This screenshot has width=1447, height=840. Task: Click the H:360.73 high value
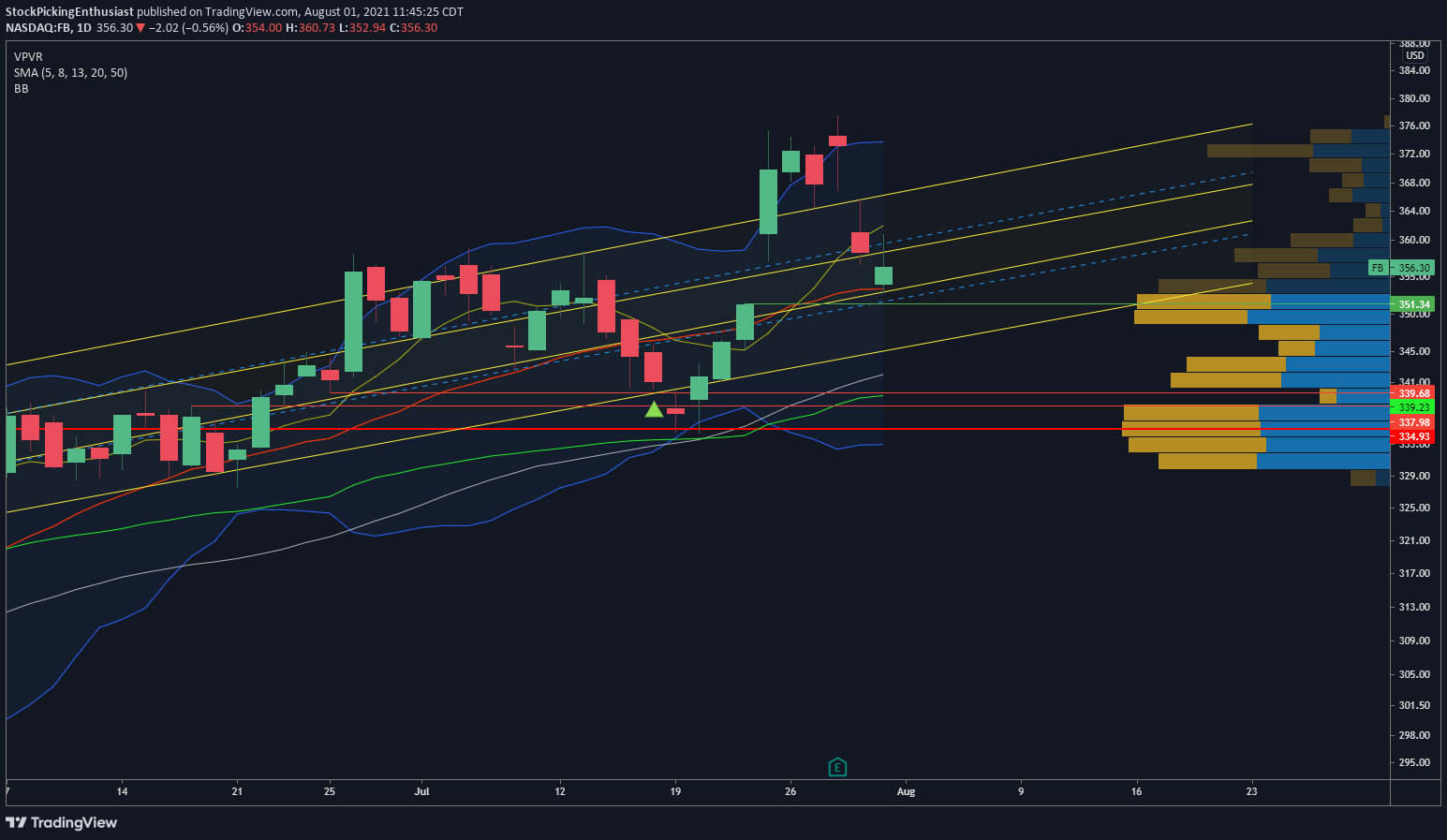click(310, 28)
